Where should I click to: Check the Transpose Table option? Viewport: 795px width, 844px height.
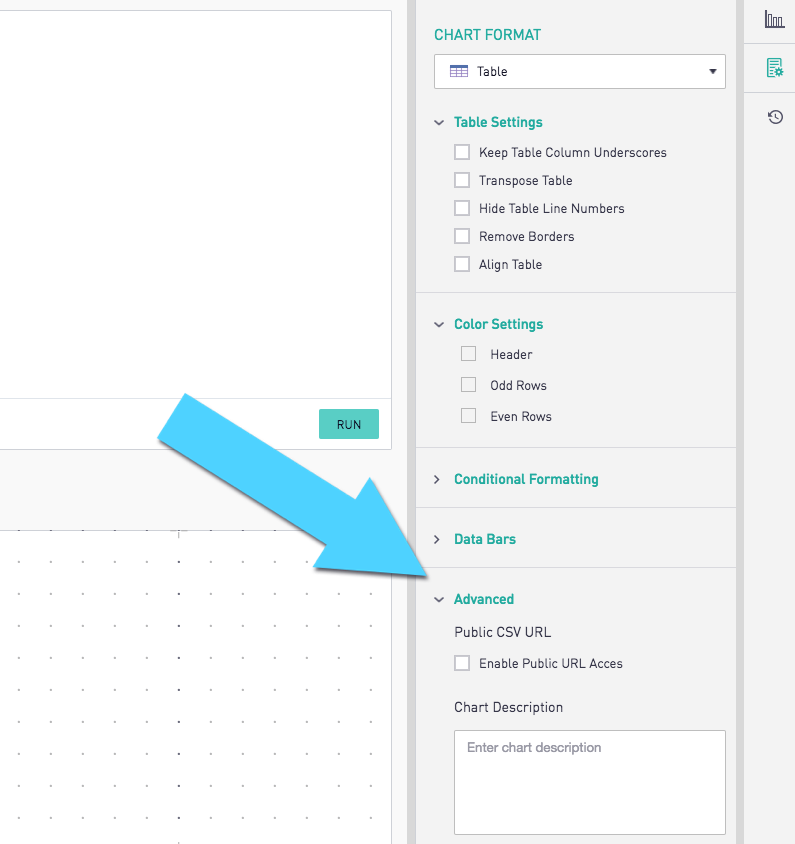(462, 180)
